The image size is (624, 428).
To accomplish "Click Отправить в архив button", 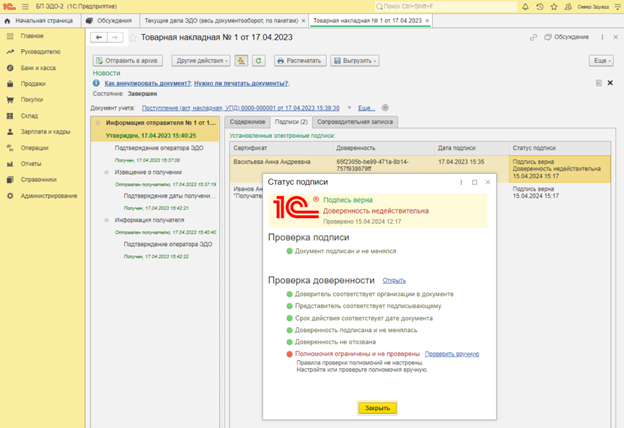I will click(128, 61).
